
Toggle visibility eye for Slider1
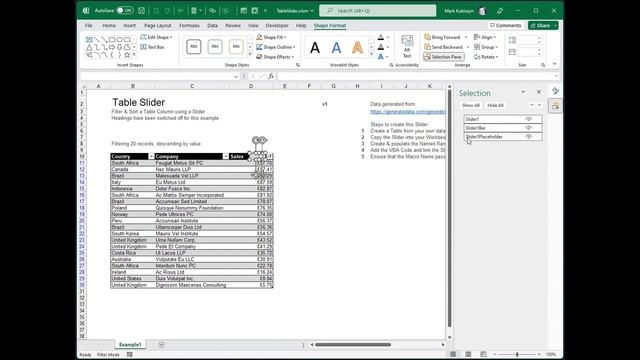pos(529,119)
